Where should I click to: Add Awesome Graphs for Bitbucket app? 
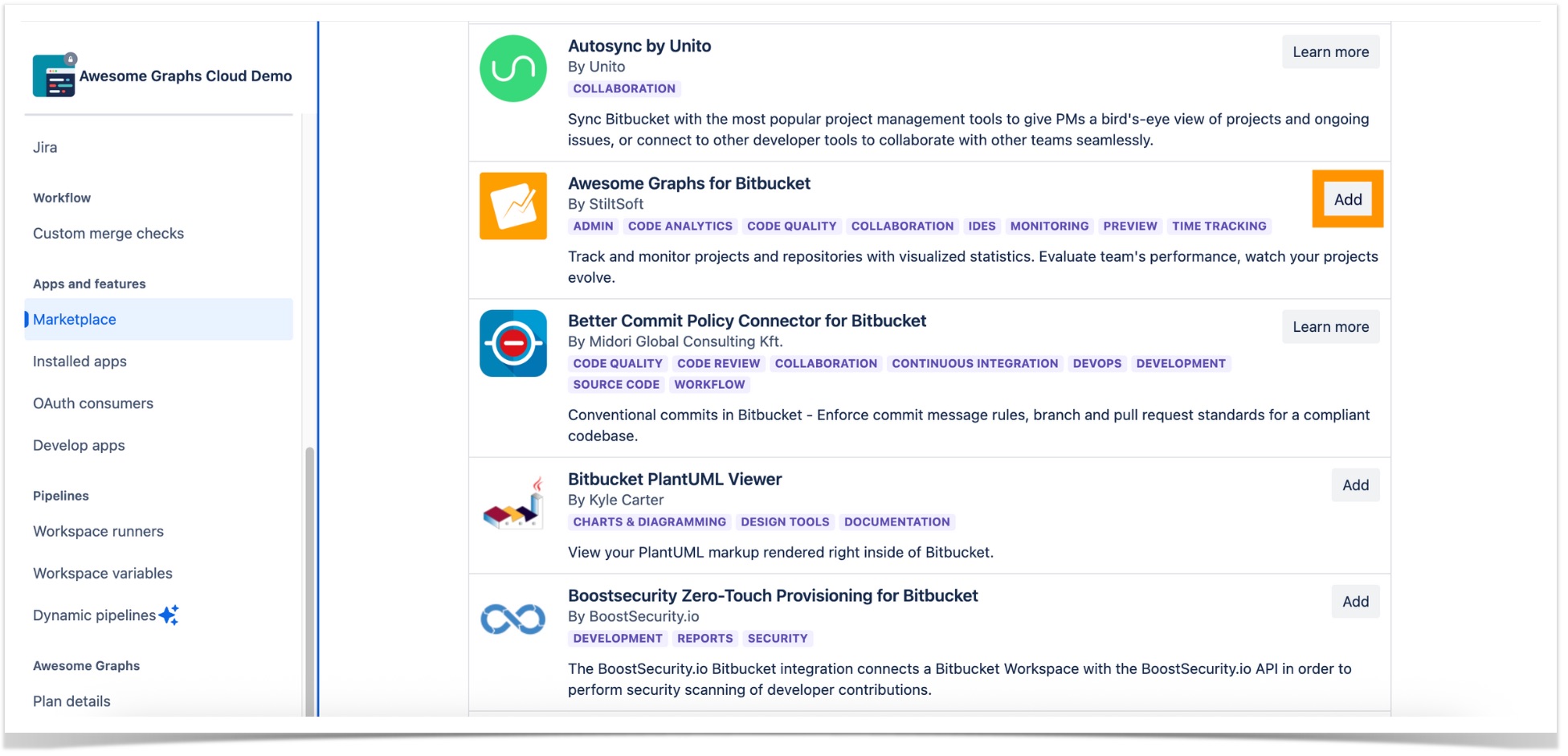[1347, 199]
